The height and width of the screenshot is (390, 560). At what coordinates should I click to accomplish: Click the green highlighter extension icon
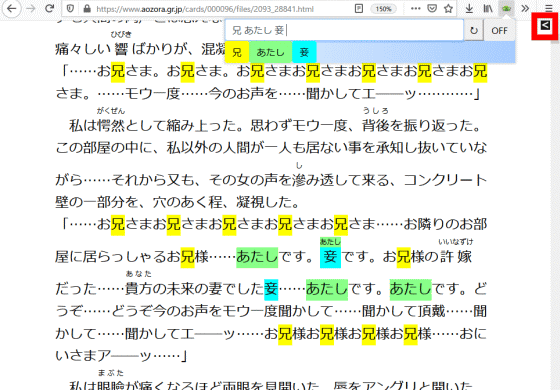tap(506, 9)
